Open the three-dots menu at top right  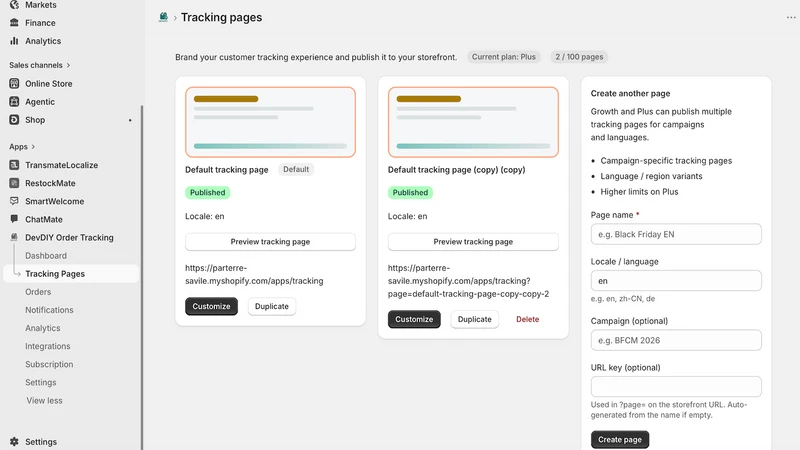[791, 17]
